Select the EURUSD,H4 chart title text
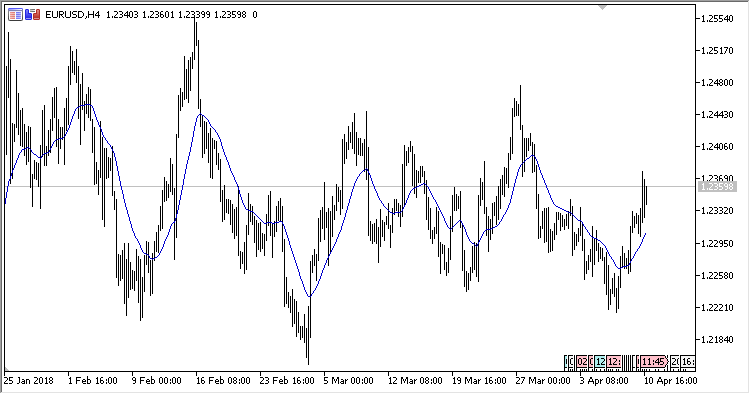Image resolution: width=750 pixels, height=394 pixels. 73,15
